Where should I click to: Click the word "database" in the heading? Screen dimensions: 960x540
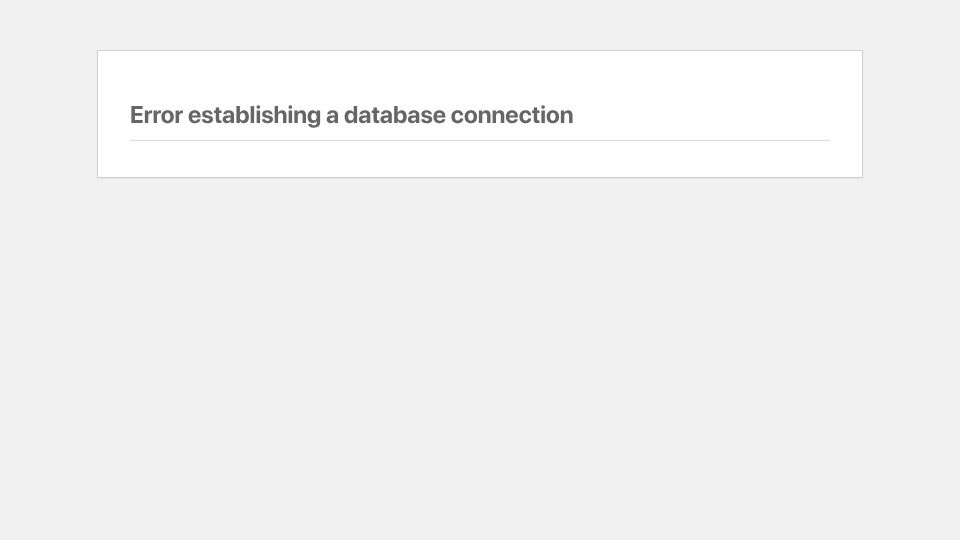point(394,115)
